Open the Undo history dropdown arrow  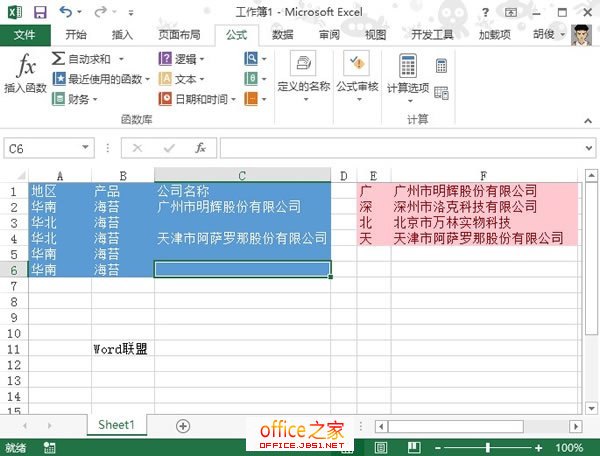[x=80, y=12]
